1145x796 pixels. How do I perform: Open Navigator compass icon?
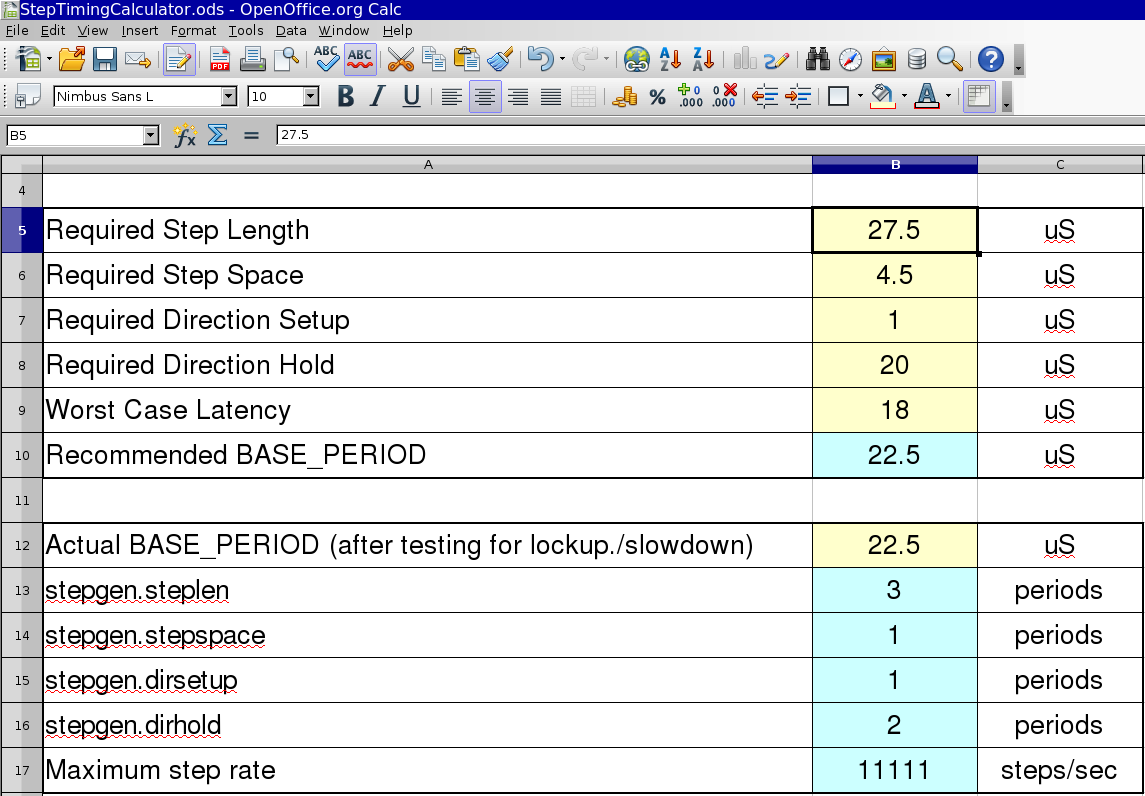[850, 59]
